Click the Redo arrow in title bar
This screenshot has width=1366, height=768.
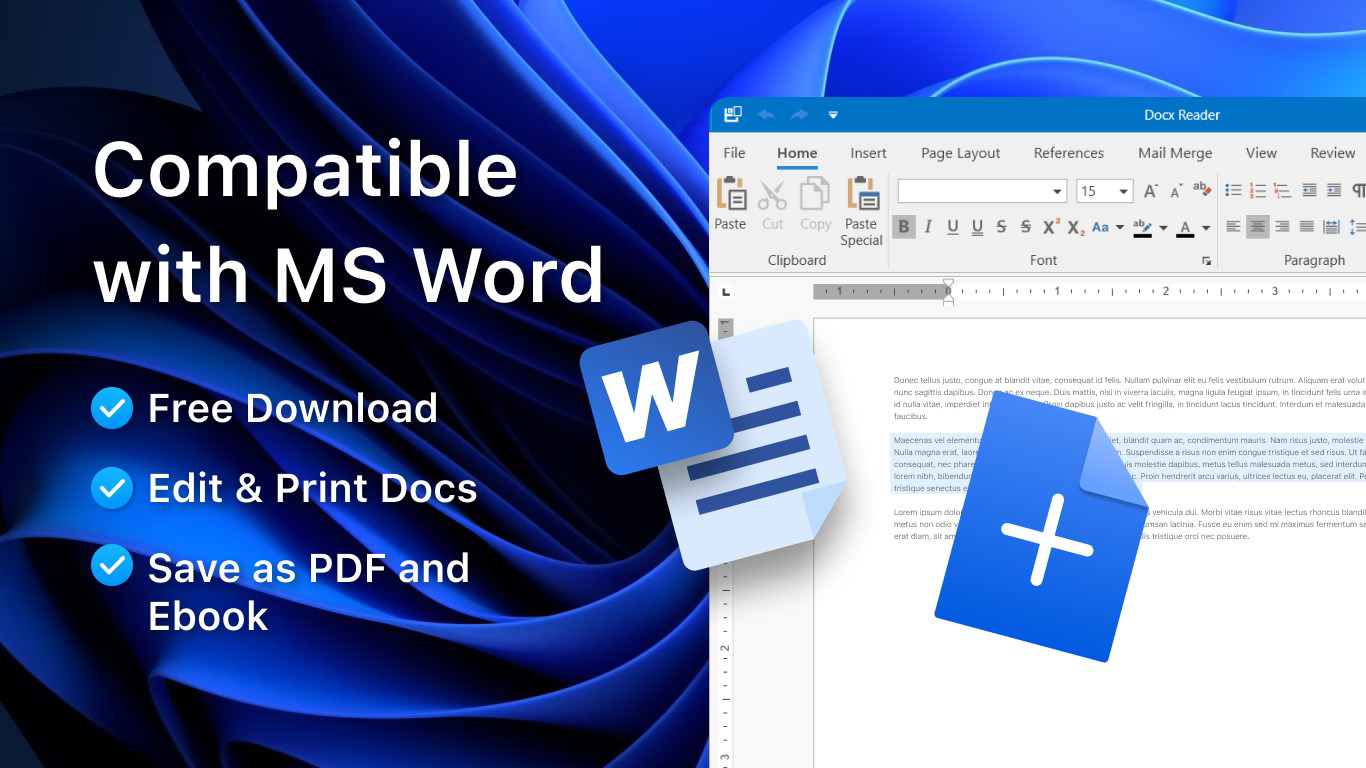click(x=799, y=115)
